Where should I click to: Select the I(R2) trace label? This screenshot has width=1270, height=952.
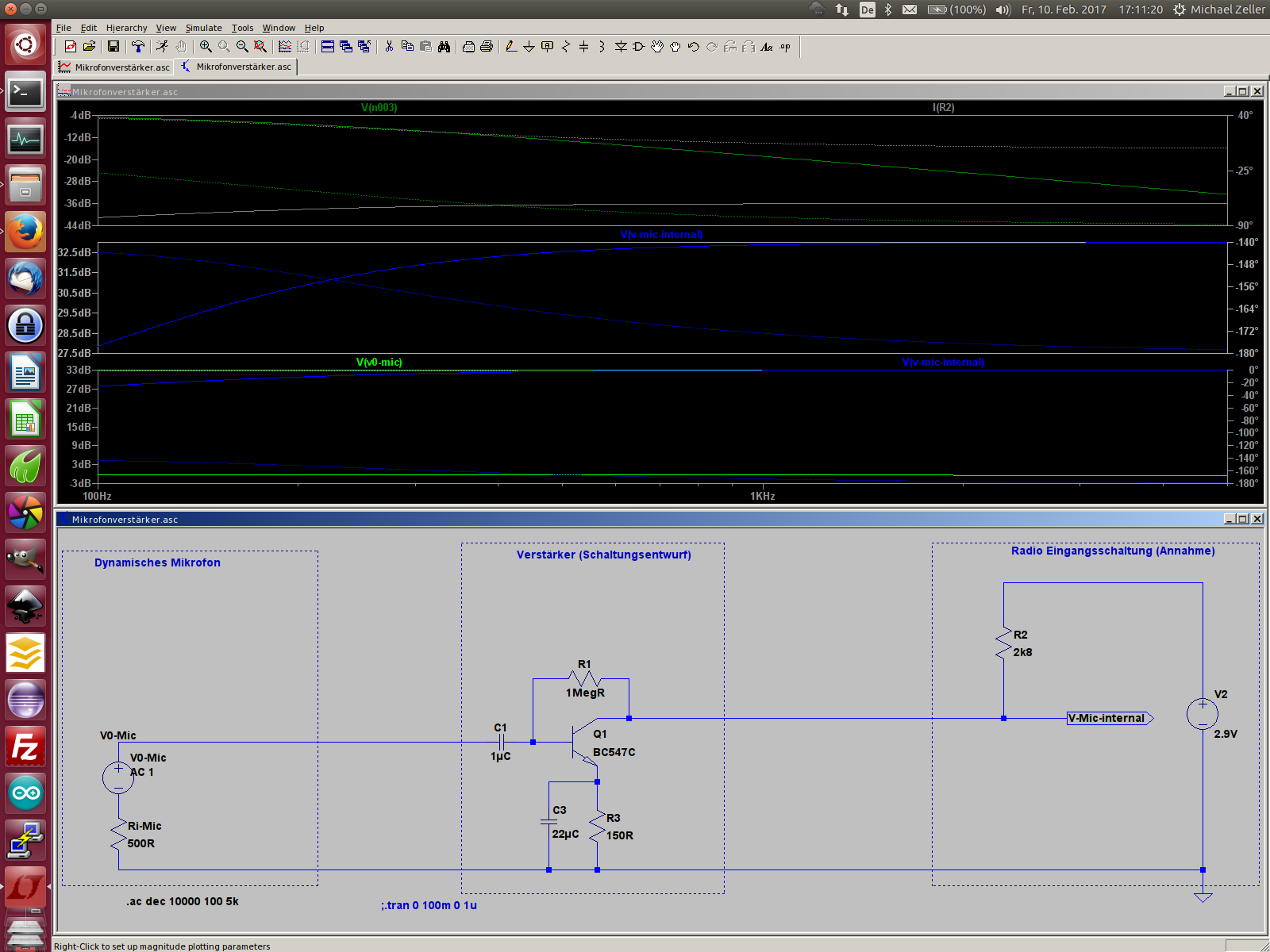943,107
